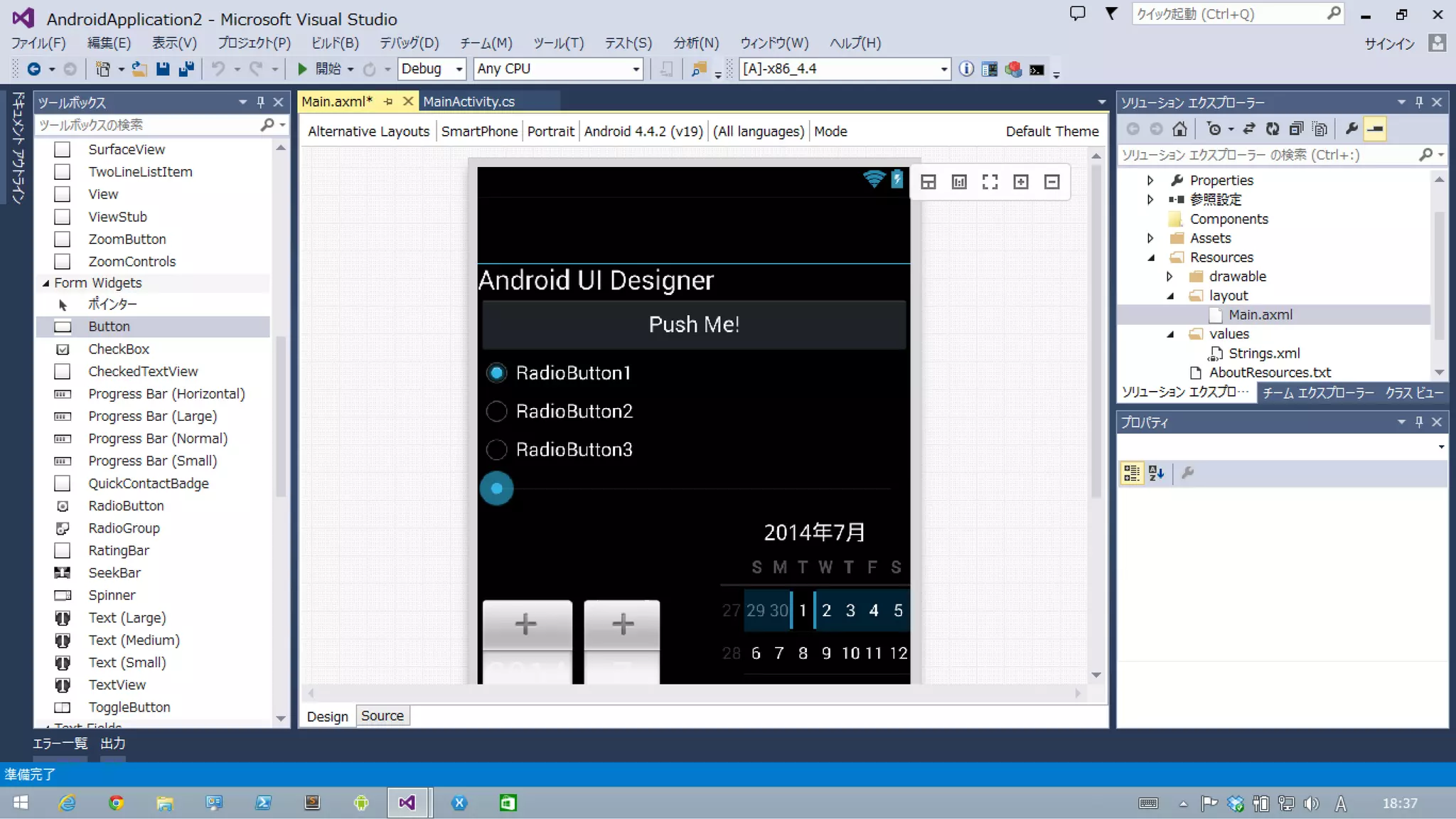Click the Push Me! button in designer
The height and width of the screenshot is (819, 1456).
[694, 324]
